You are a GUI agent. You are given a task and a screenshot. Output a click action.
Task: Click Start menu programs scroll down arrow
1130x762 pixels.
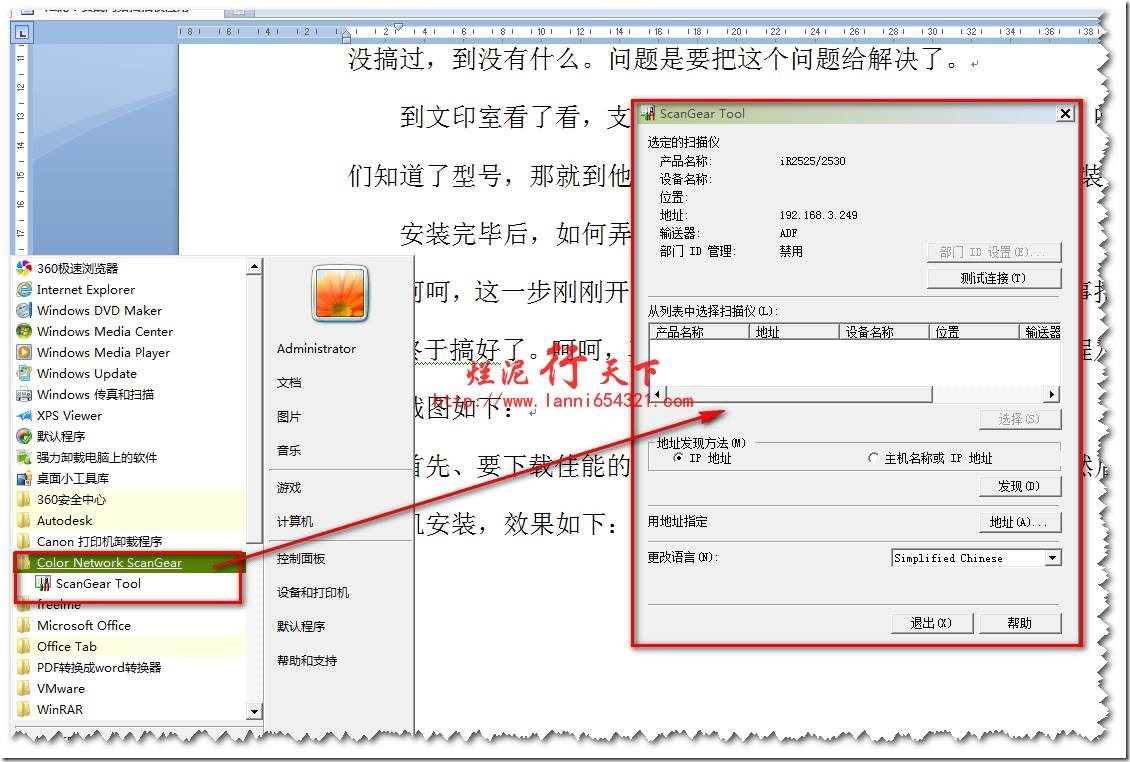point(254,712)
